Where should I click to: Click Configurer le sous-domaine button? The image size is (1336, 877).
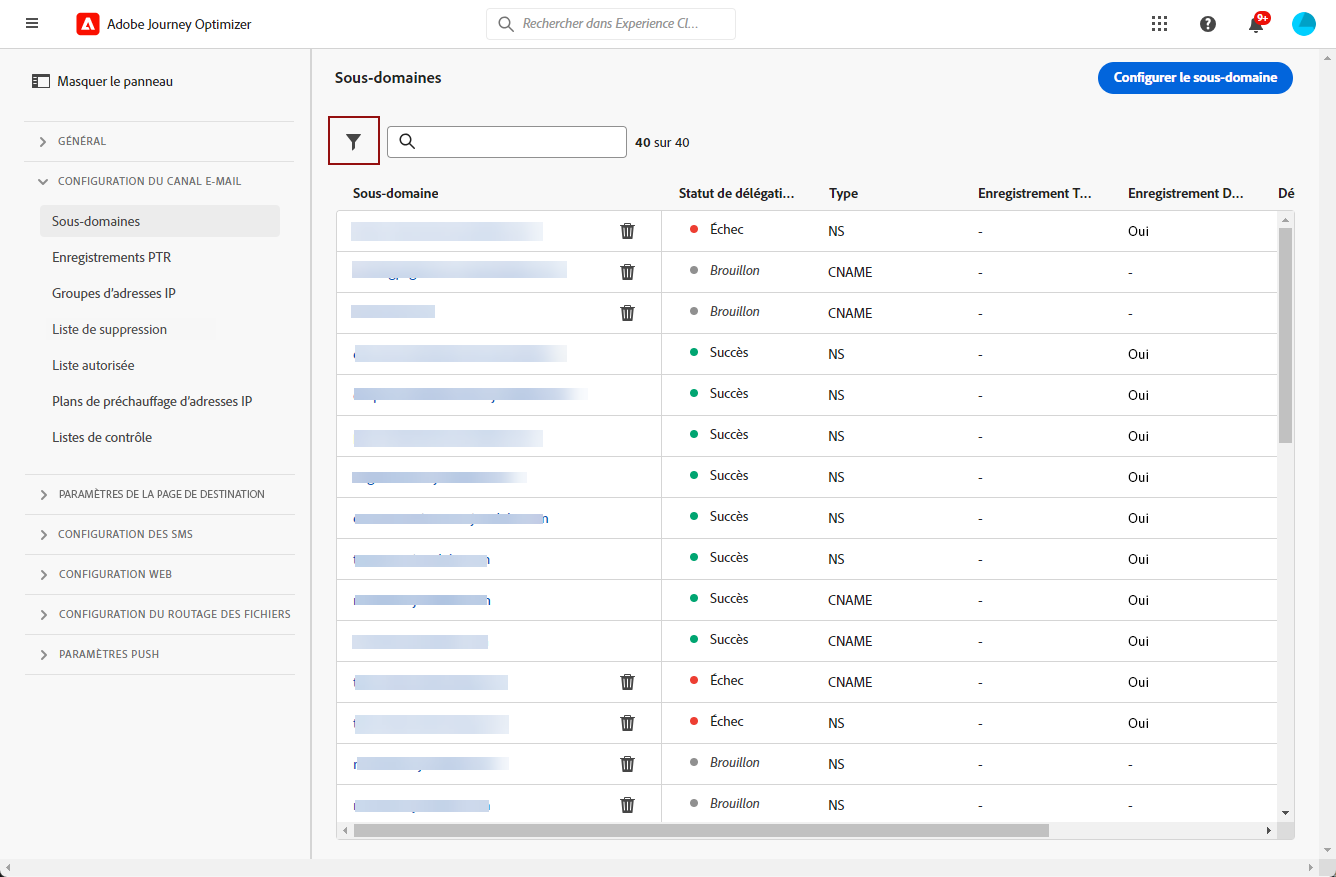tap(1195, 78)
